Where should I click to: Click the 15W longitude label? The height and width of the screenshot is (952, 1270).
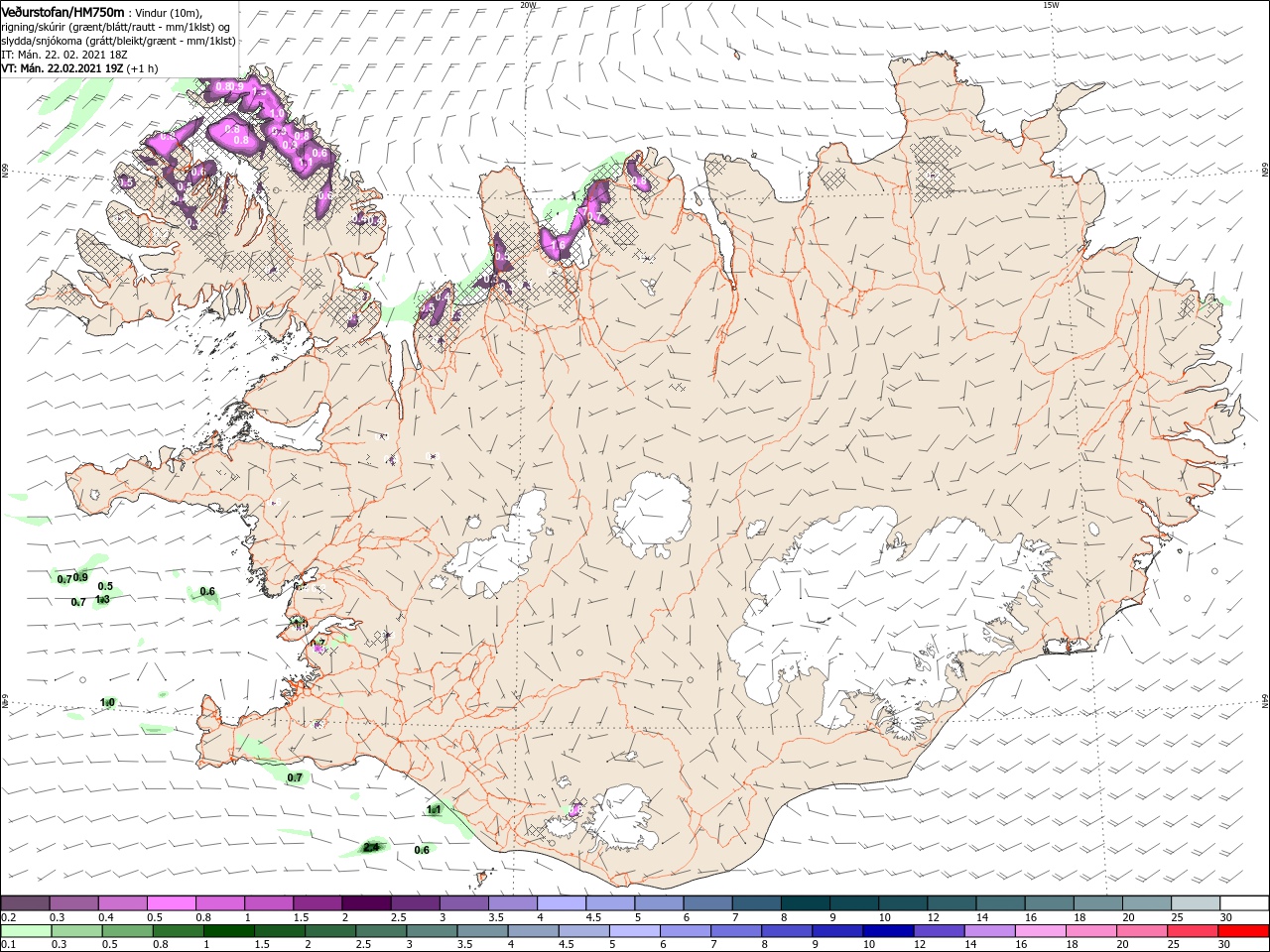pyautogui.click(x=1051, y=5)
